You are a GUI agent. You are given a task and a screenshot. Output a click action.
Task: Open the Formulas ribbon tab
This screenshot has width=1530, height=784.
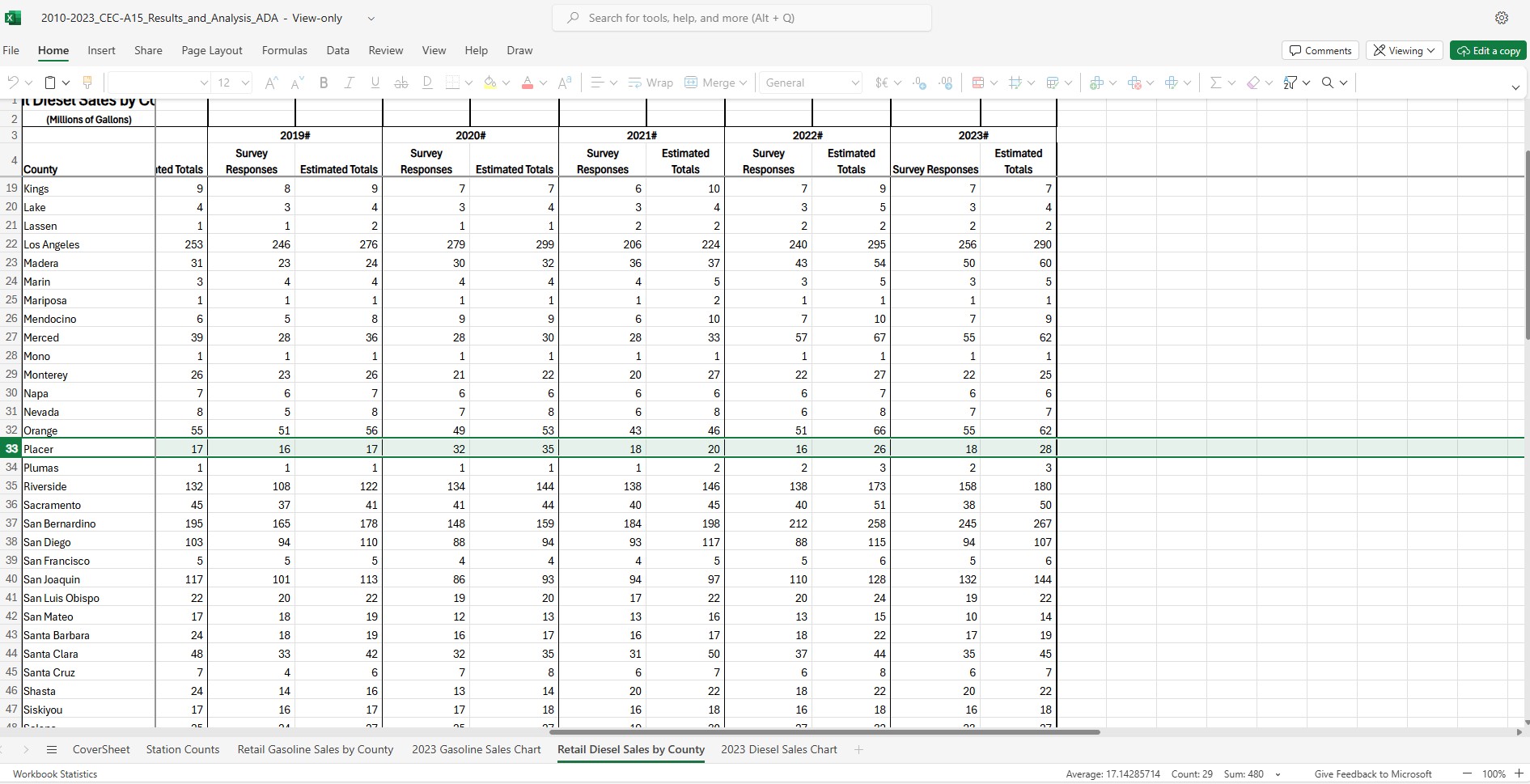coord(284,50)
